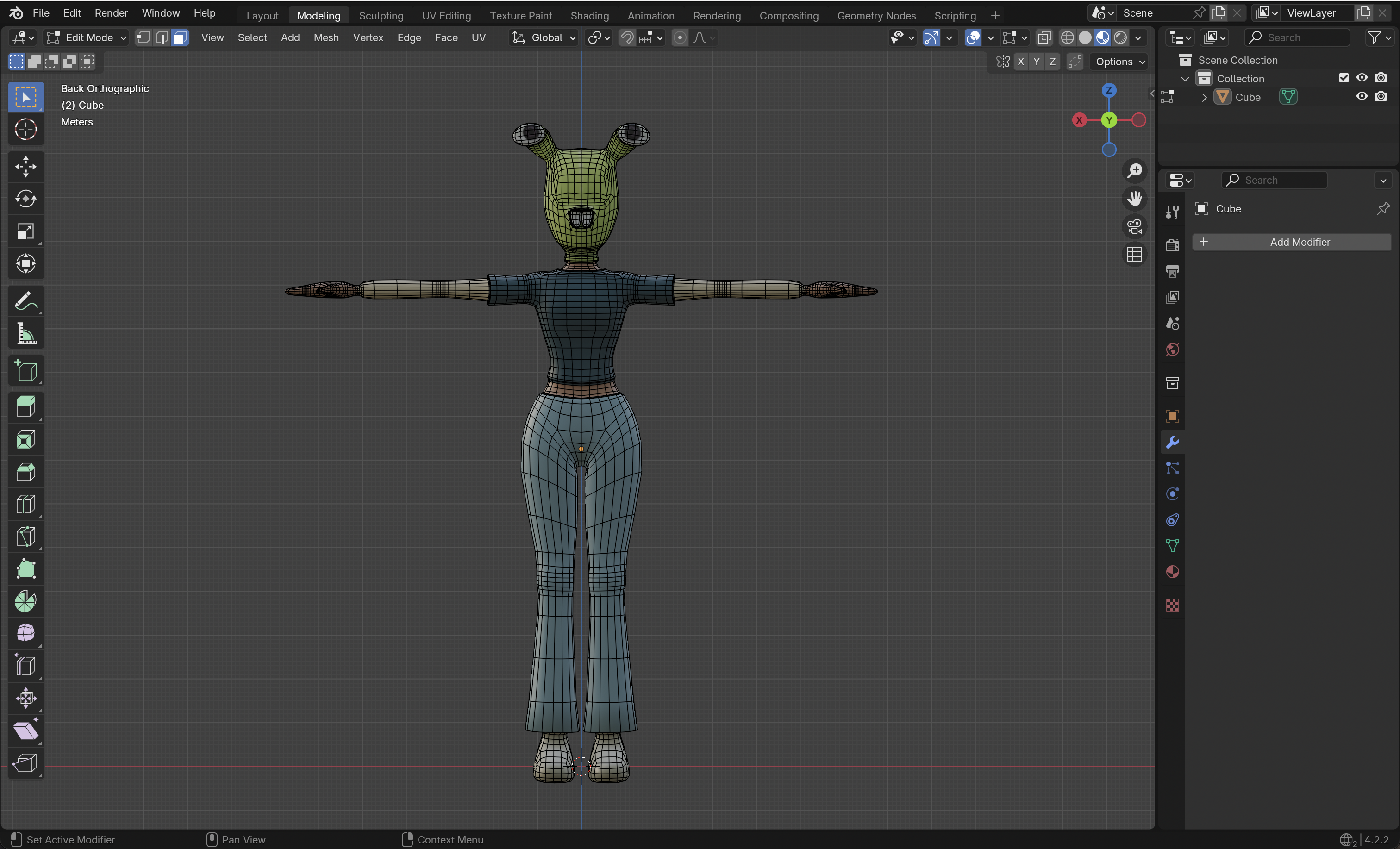The height and width of the screenshot is (849, 1400).
Task: Select the Scale tool
Action: pos(25,231)
